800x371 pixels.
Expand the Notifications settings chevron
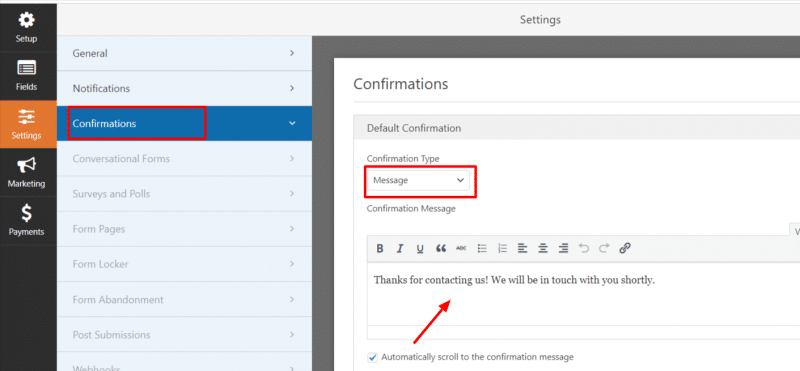point(292,88)
